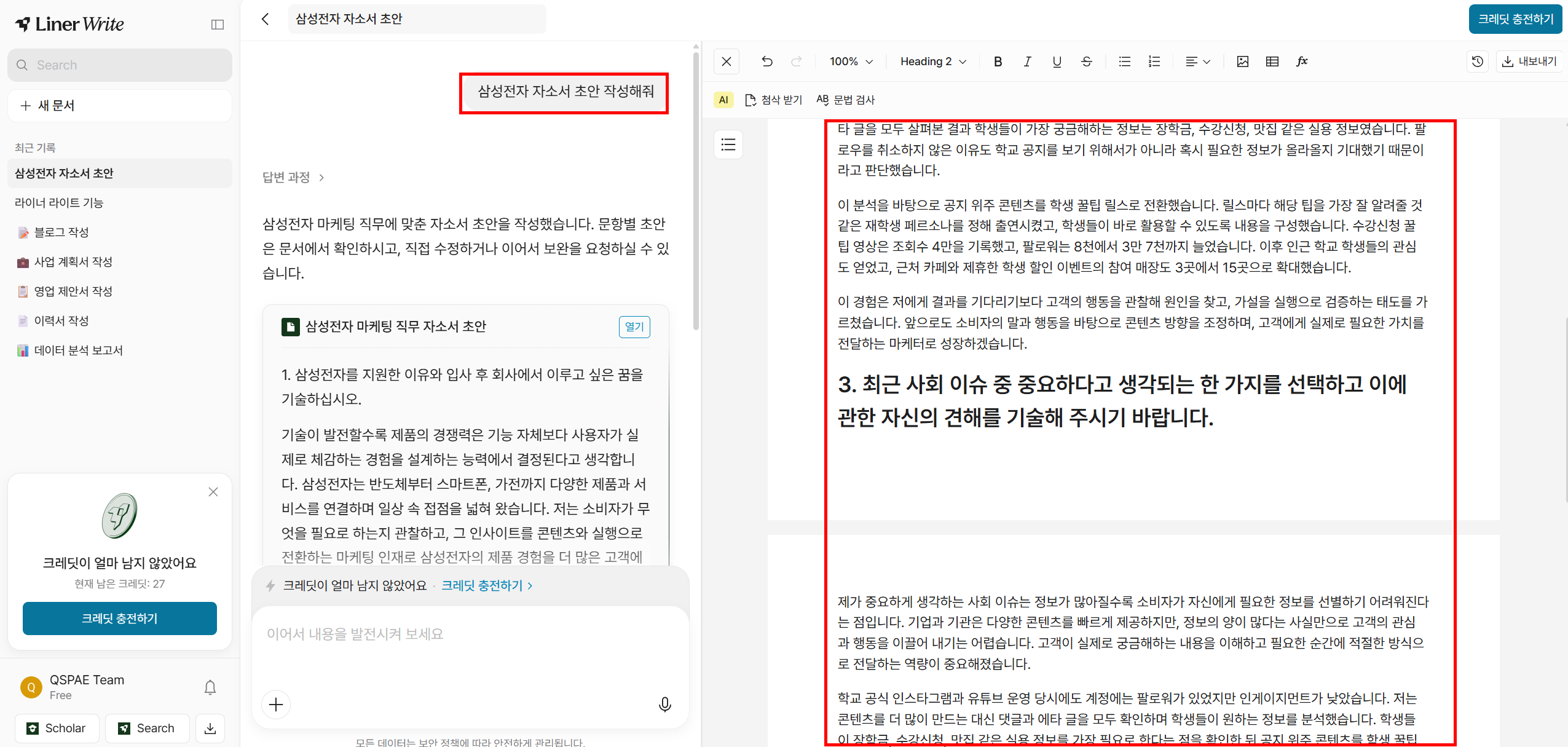Image resolution: width=1568 pixels, height=747 pixels.
Task: Open notifications bell
Action: point(210,687)
